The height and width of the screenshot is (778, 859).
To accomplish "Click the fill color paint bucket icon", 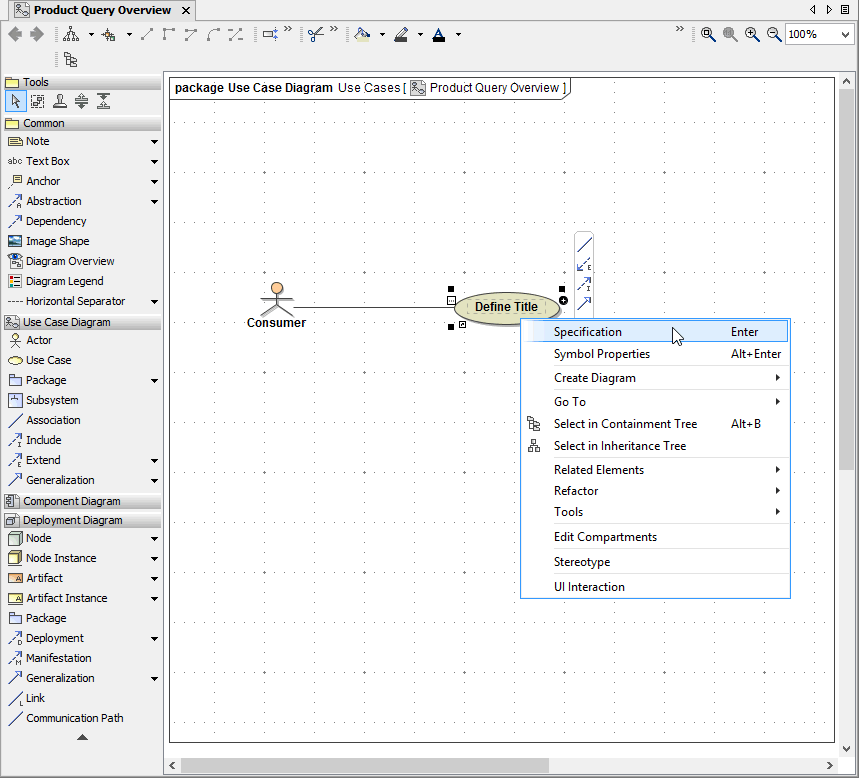I will point(363,34).
